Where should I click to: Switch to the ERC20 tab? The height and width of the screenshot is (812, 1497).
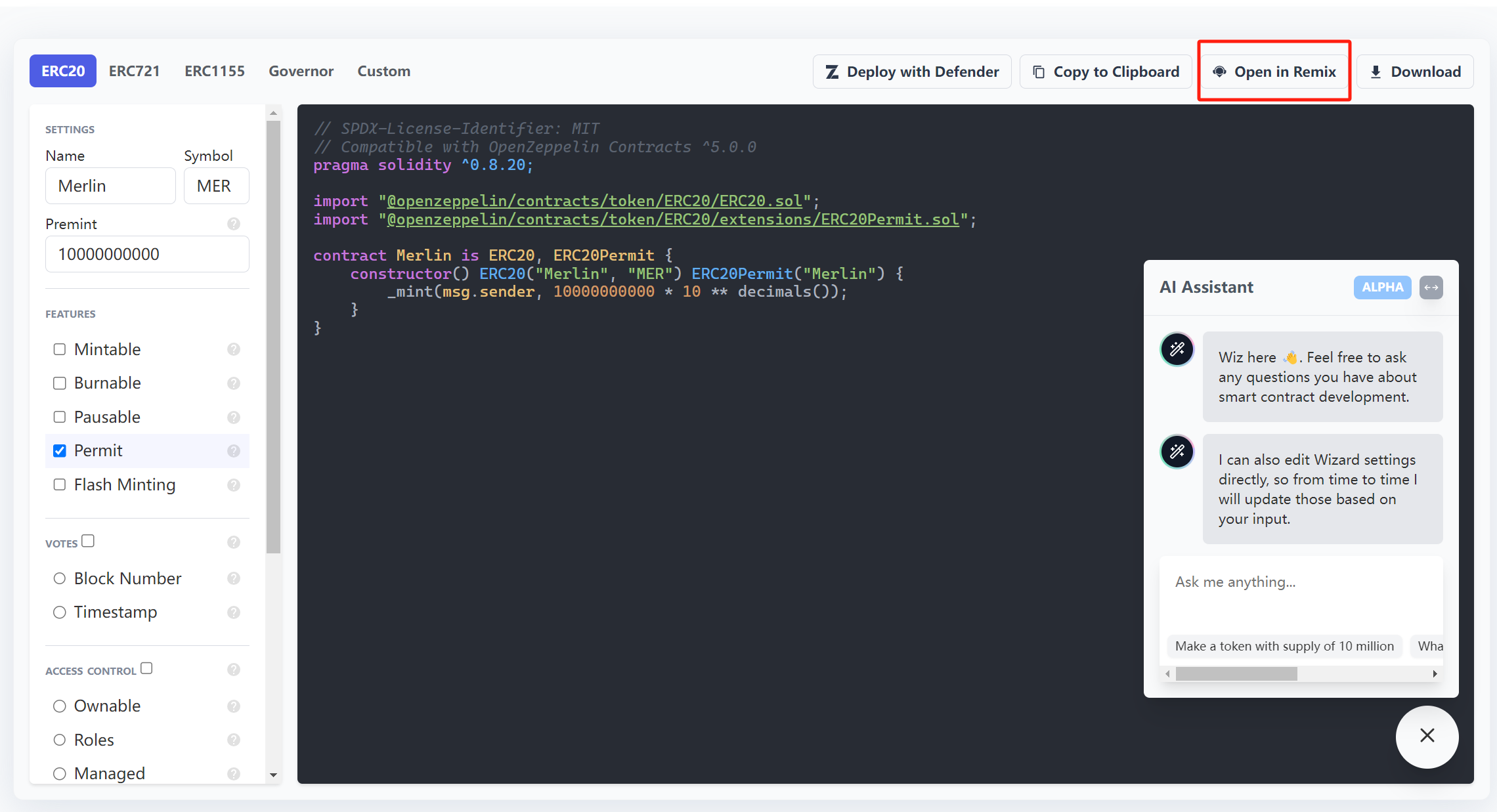tap(63, 71)
